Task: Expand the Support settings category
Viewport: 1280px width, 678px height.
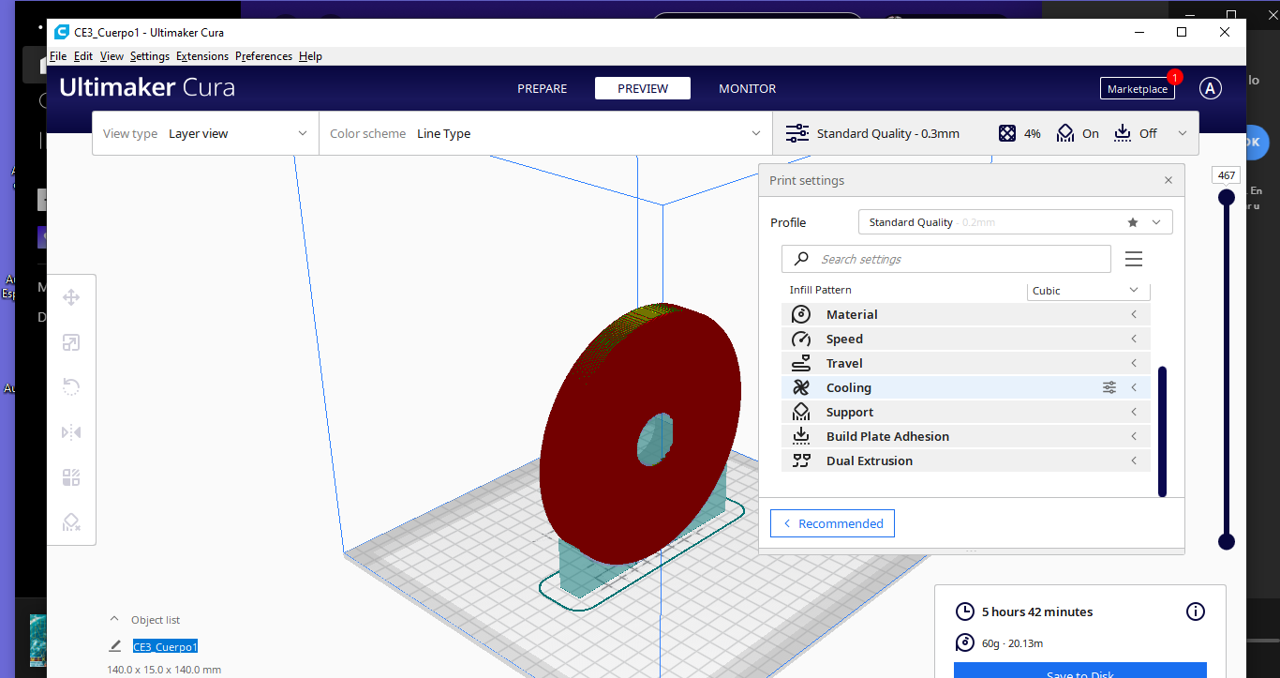Action: coord(966,412)
